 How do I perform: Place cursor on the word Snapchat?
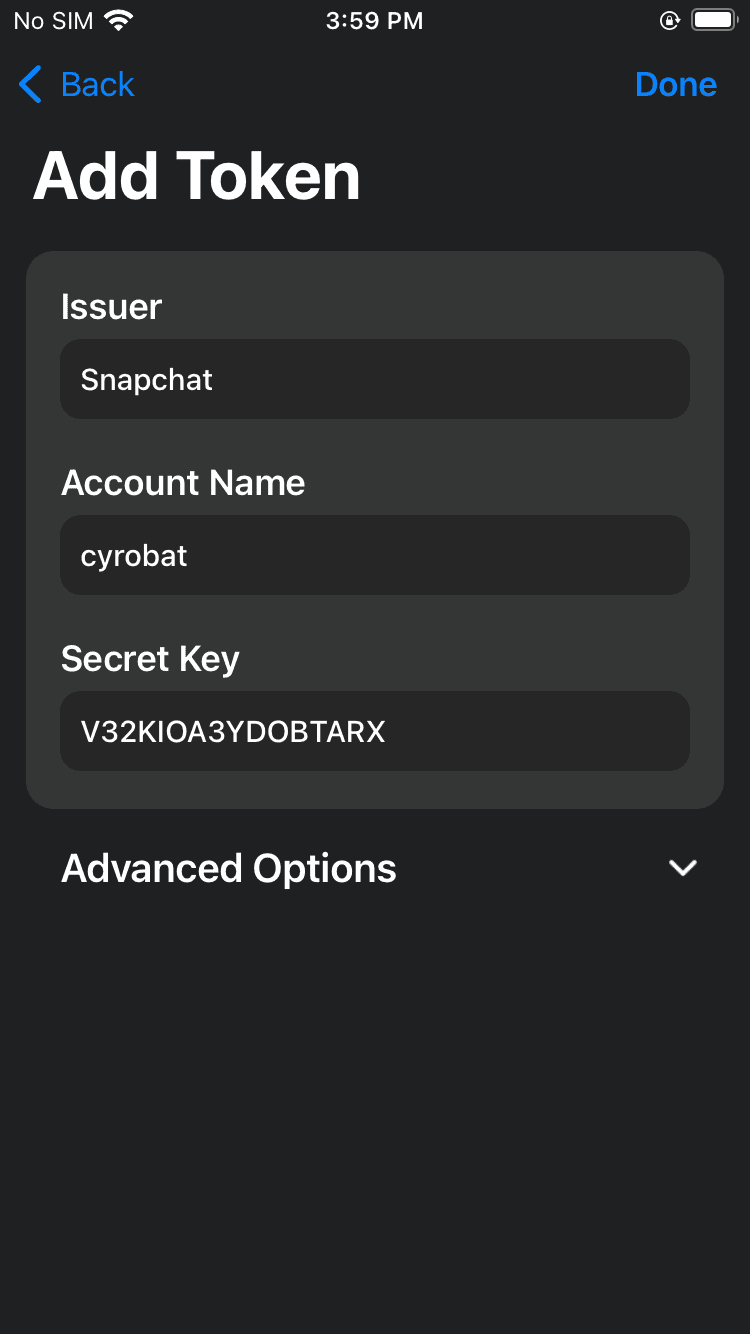click(x=147, y=380)
